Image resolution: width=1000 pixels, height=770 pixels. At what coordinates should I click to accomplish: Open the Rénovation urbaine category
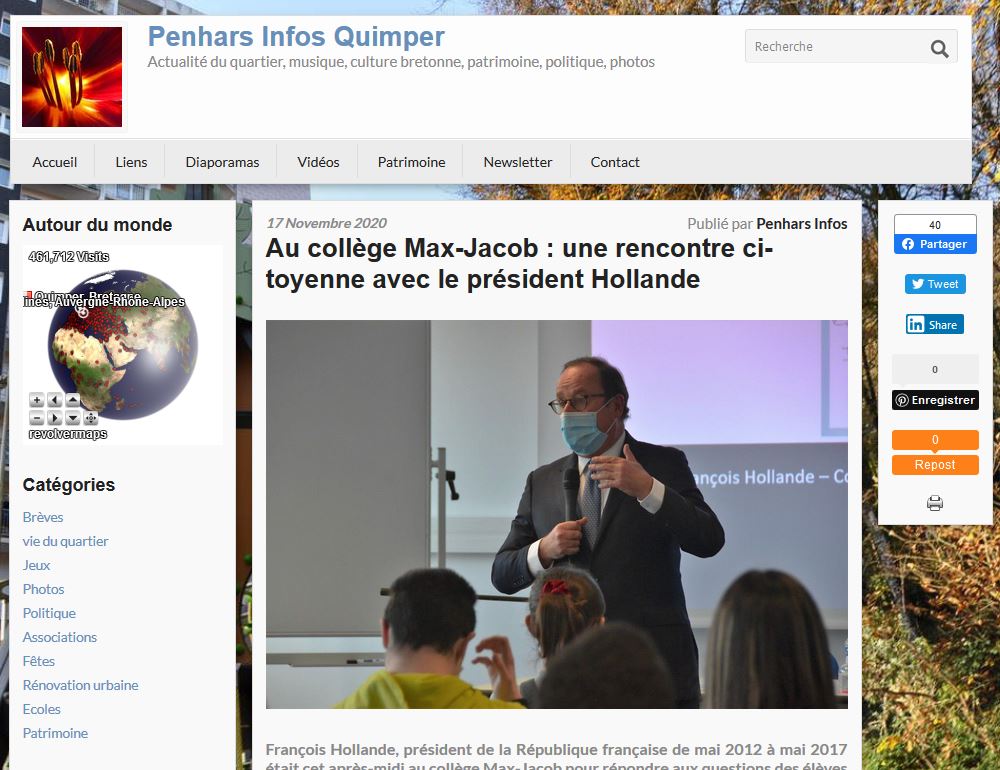coord(80,685)
